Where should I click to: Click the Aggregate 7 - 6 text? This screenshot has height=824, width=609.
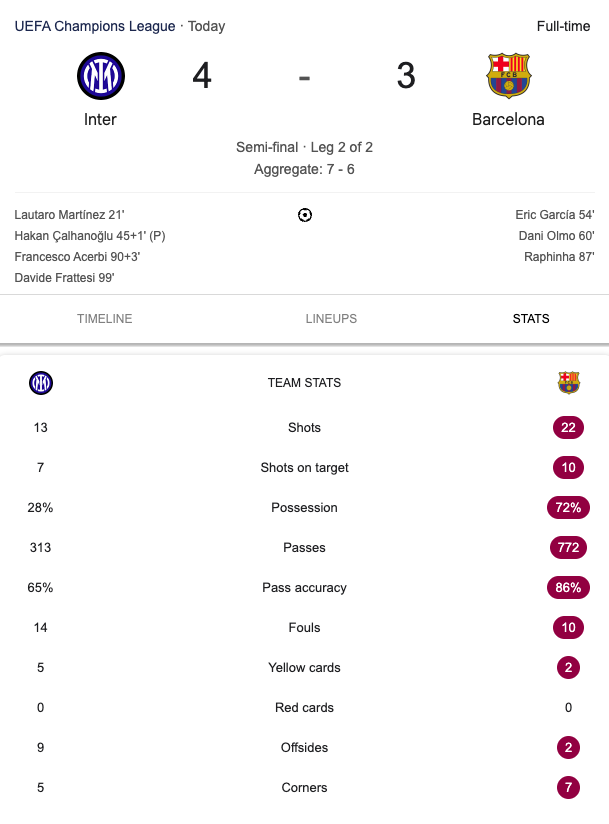click(304, 169)
